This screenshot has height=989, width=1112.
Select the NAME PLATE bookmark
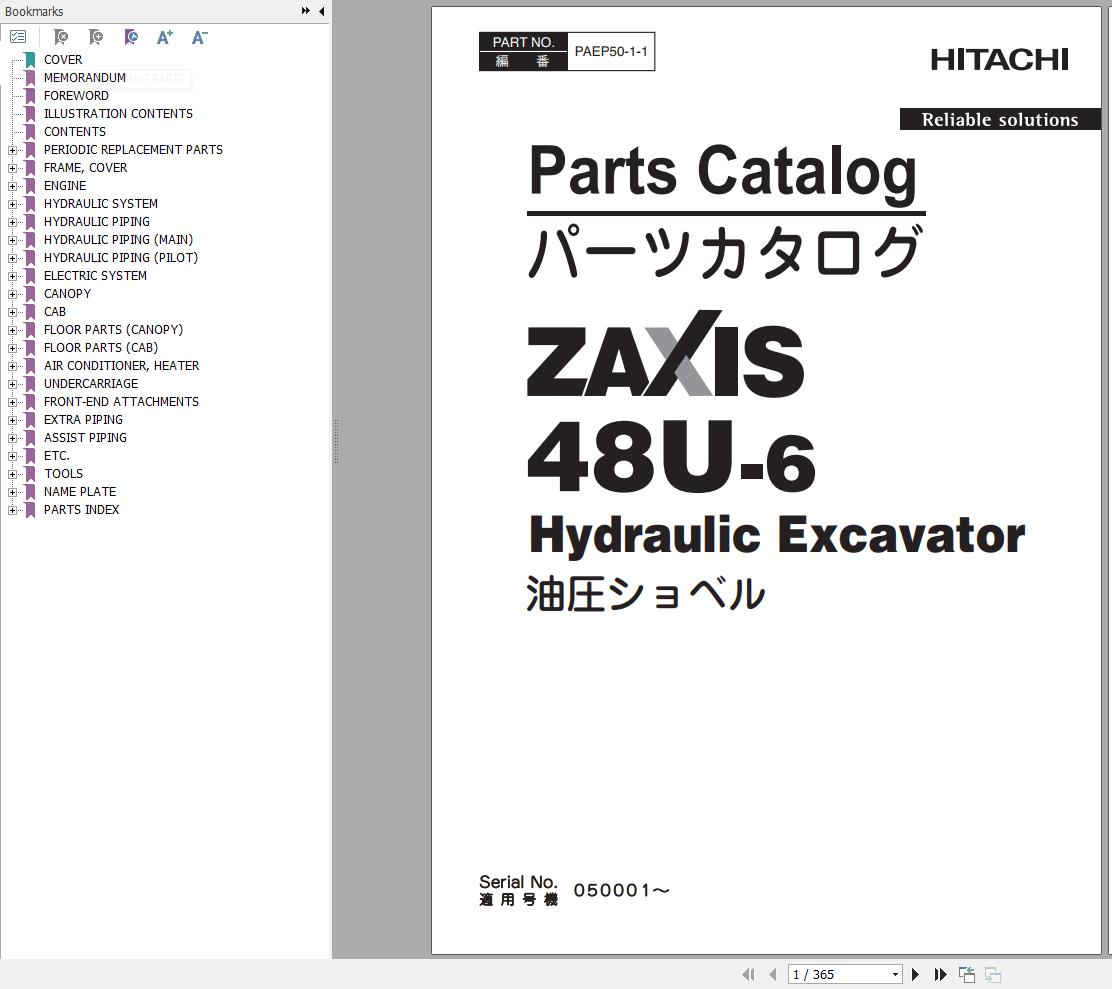[x=80, y=492]
